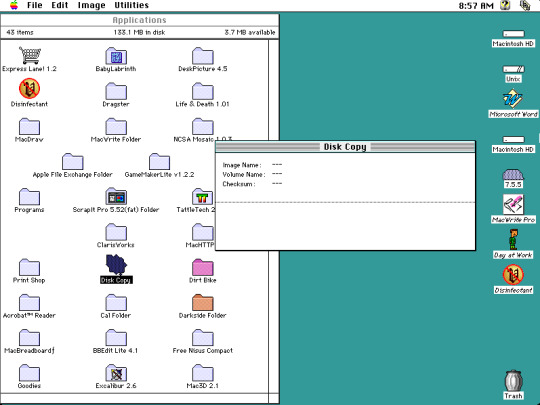This screenshot has height=405, width=540.
Task: Open the Edit menu
Action: [60, 5]
